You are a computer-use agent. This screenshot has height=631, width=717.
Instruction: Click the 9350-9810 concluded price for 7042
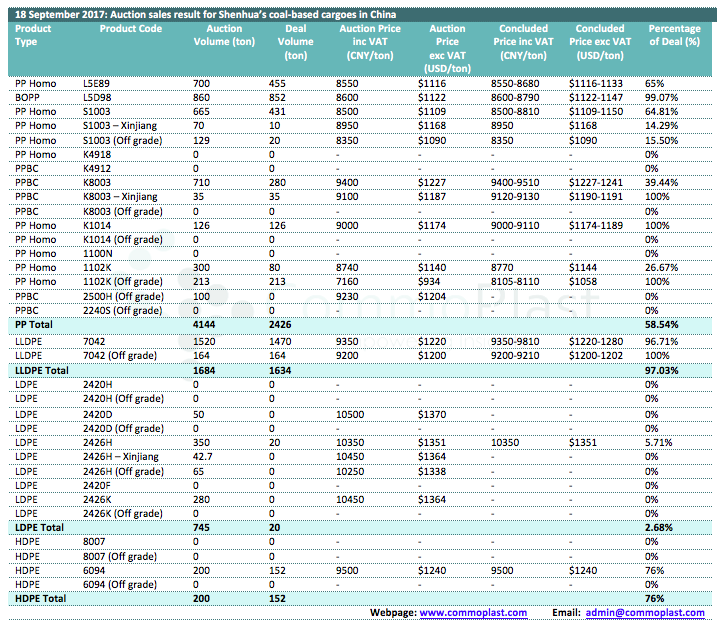pos(515,342)
